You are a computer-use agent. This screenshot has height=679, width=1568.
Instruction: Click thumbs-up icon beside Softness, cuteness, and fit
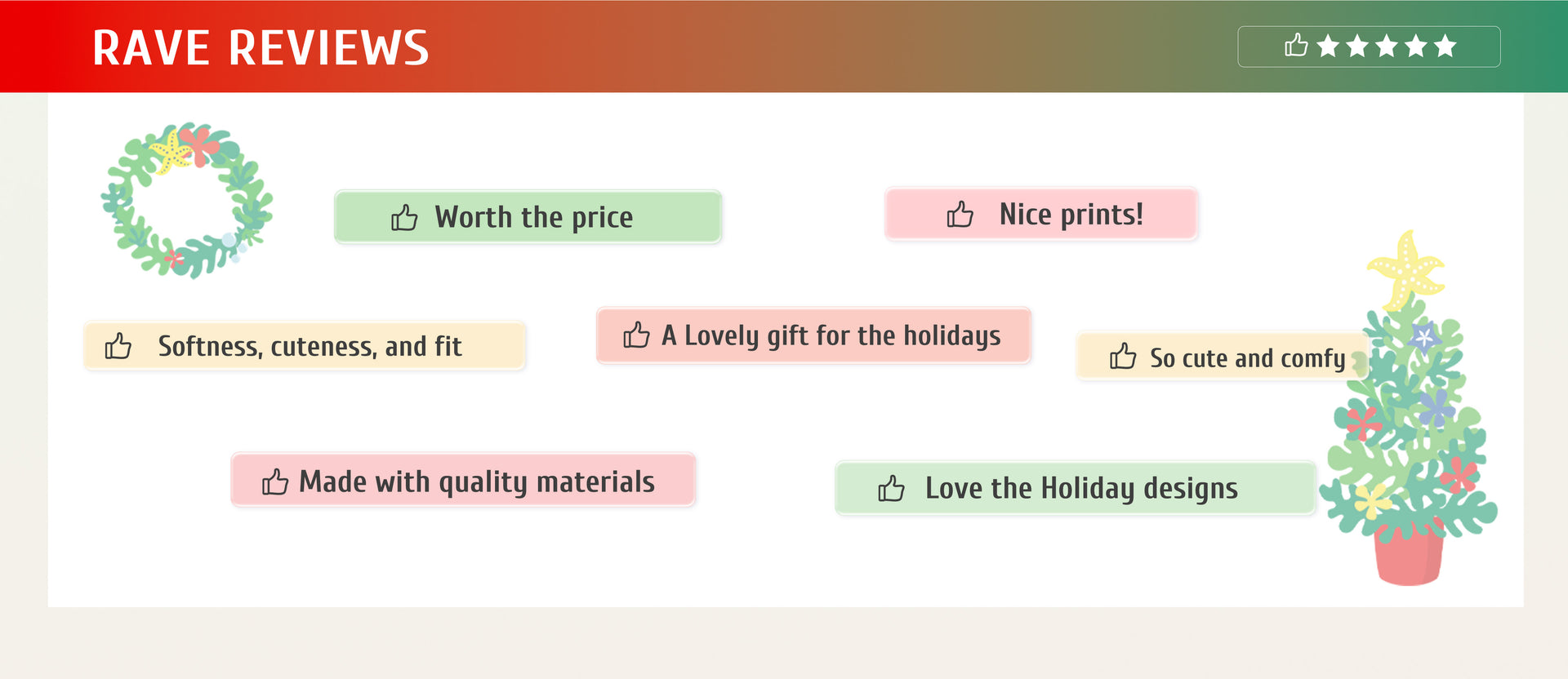point(118,346)
